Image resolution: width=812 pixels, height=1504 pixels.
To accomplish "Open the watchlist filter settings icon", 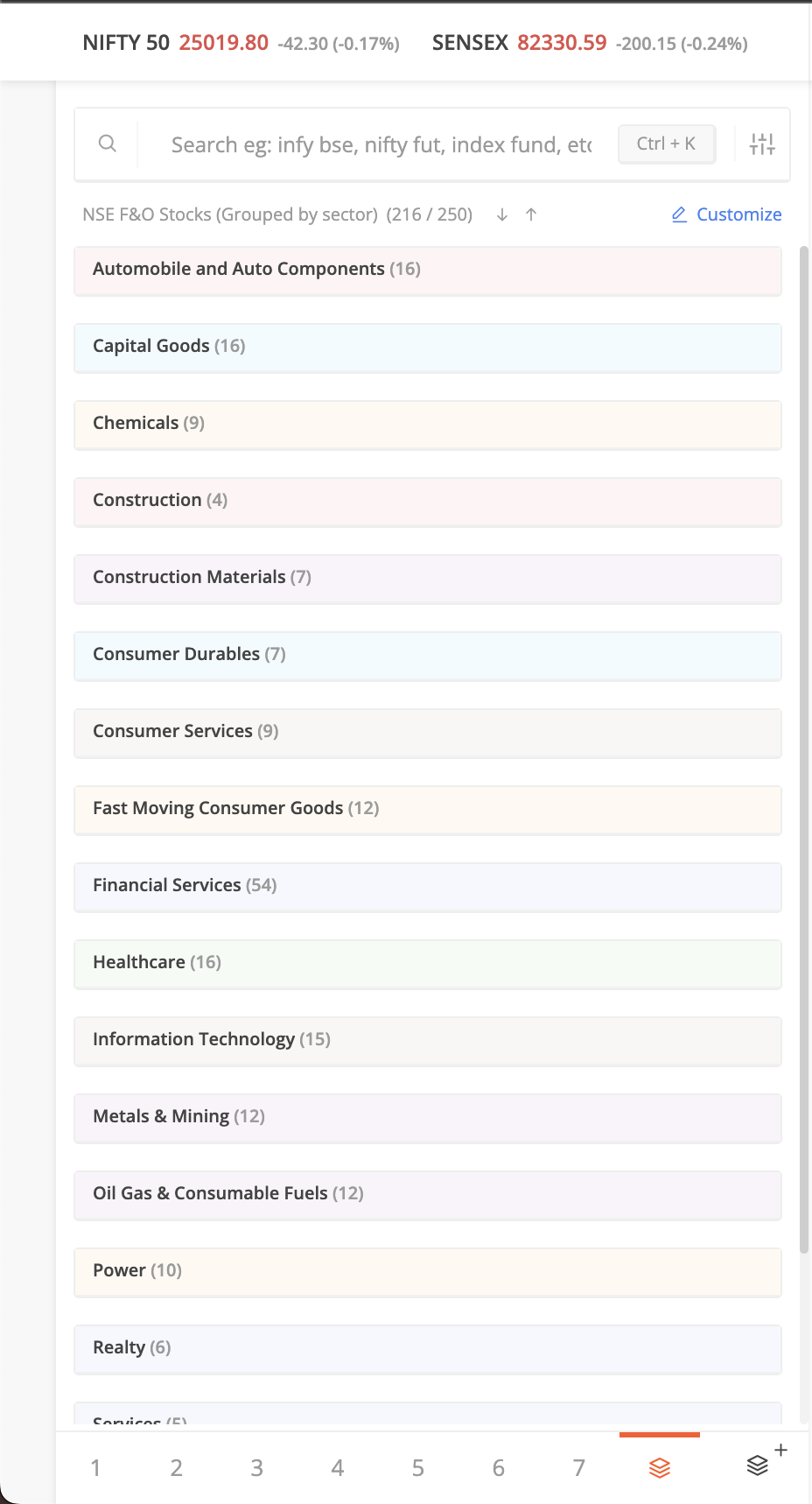I will (x=762, y=144).
